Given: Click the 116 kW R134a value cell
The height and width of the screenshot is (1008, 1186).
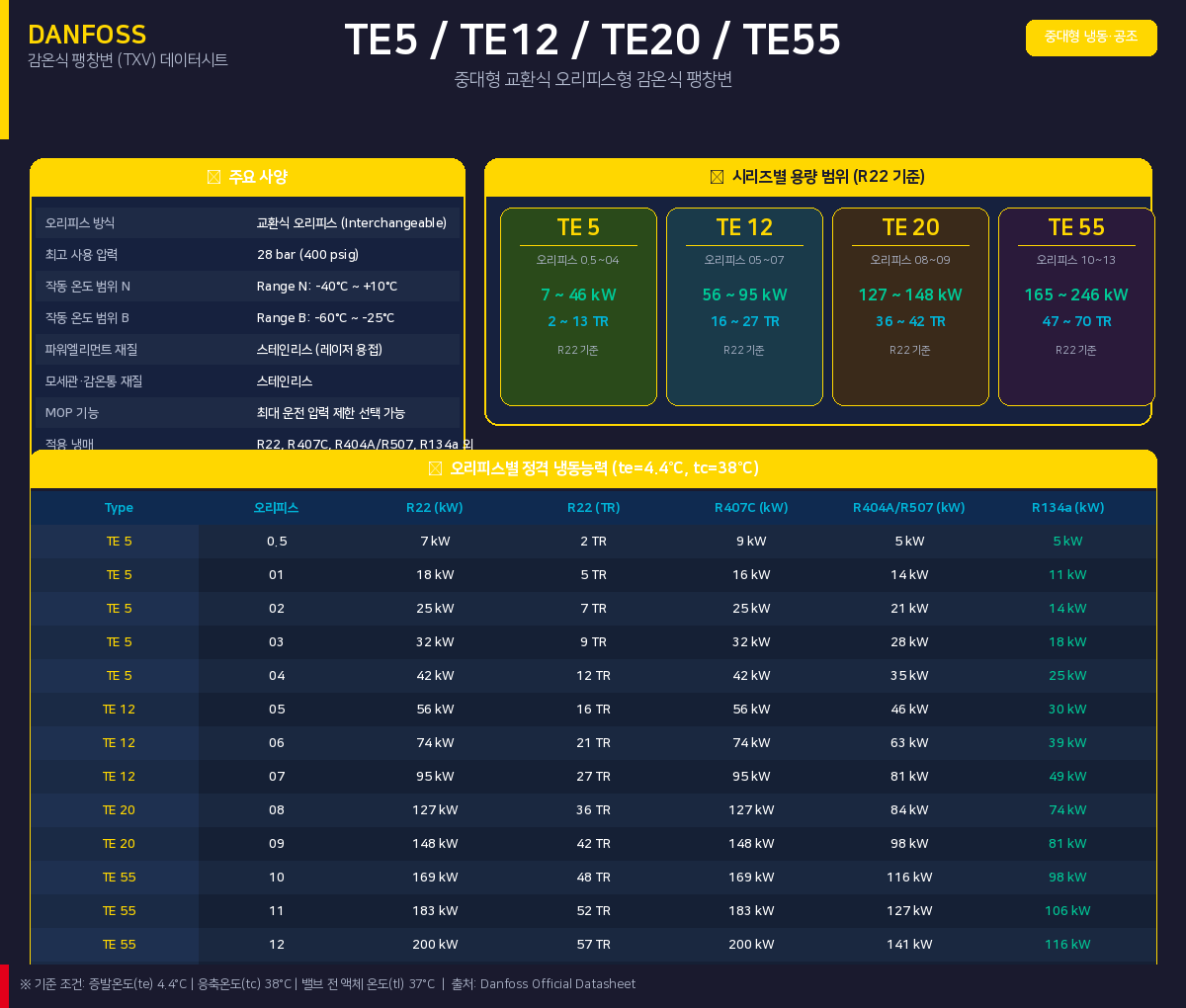Looking at the screenshot, I should pyautogui.click(x=1067, y=945).
